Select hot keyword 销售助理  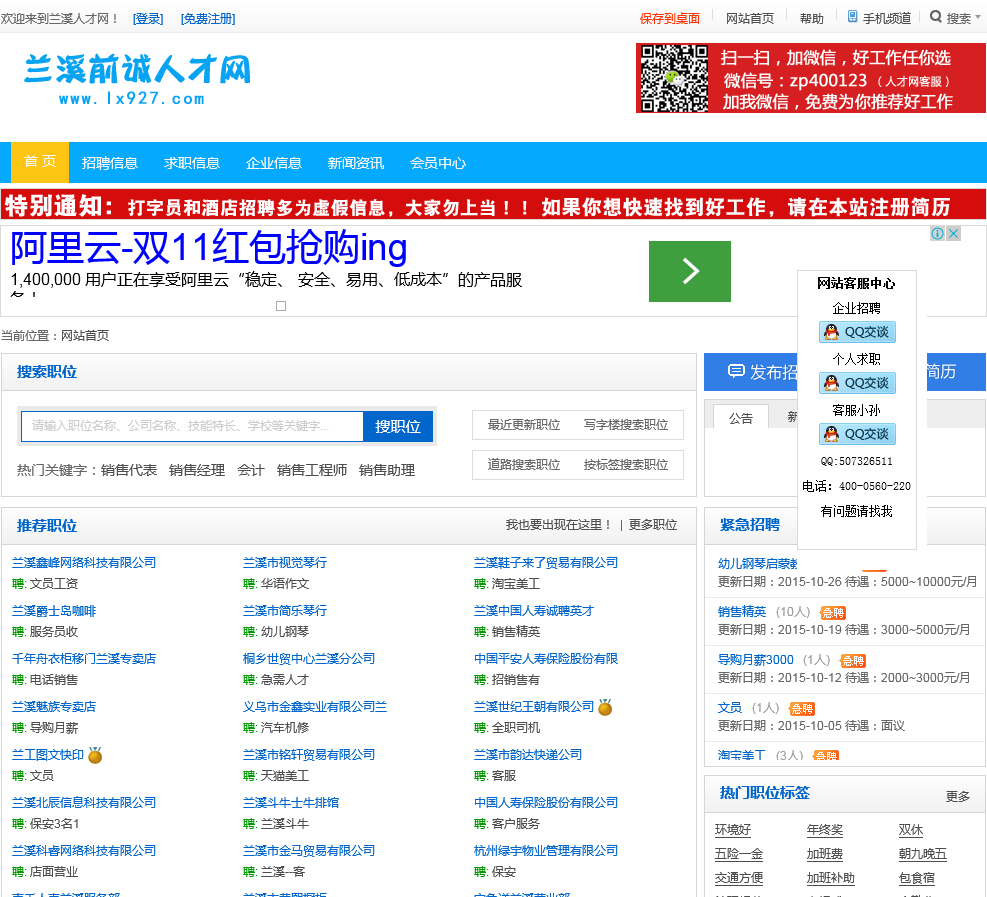386,470
